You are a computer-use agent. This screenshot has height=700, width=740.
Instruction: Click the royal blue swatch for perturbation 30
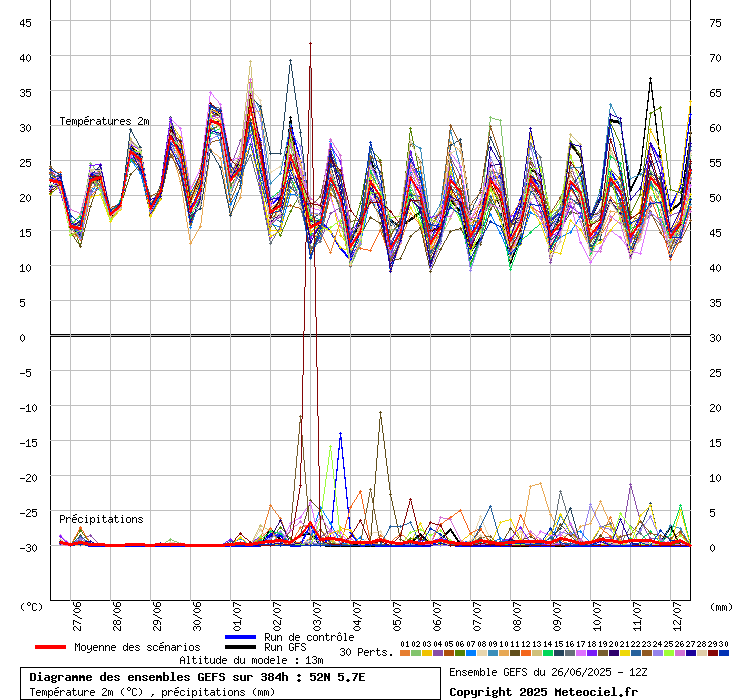[723, 653]
